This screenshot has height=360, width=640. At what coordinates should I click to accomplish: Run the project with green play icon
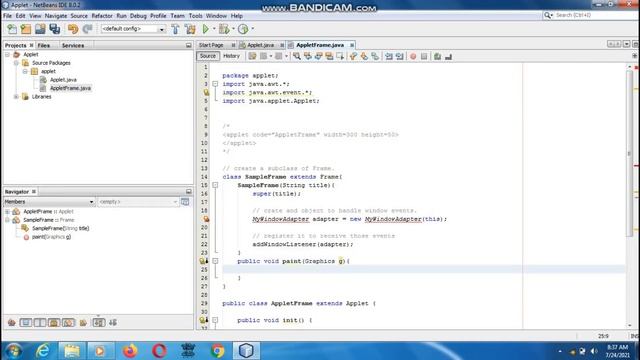[206, 29]
